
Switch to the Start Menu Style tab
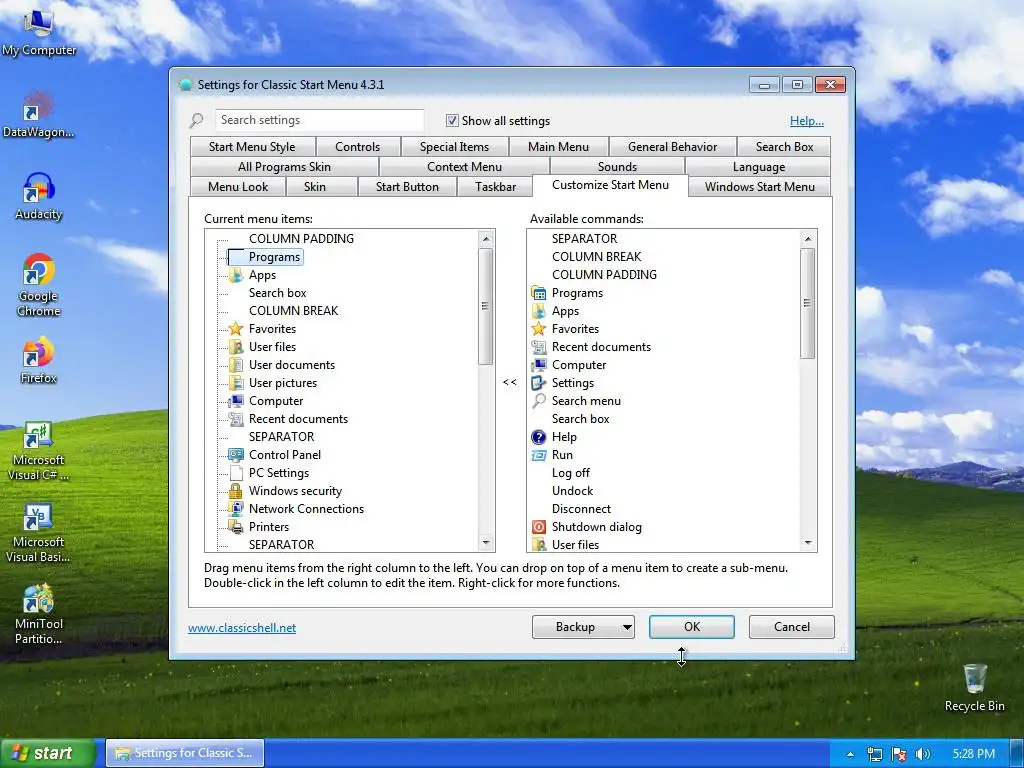coord(252,147)
